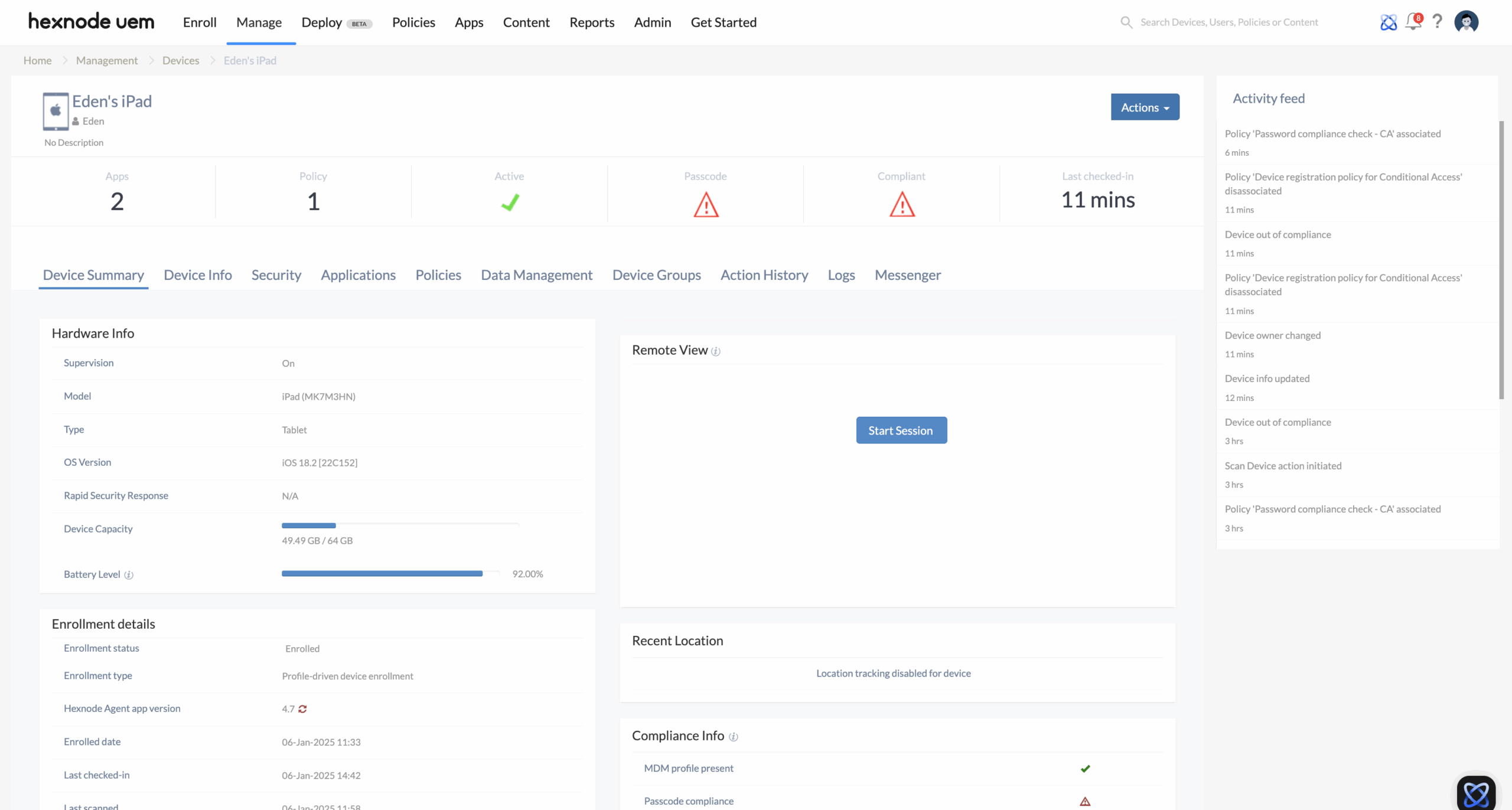Click the Remote View info icon
The height and width of the screenshot is (810, 1512).
point(716,351)
